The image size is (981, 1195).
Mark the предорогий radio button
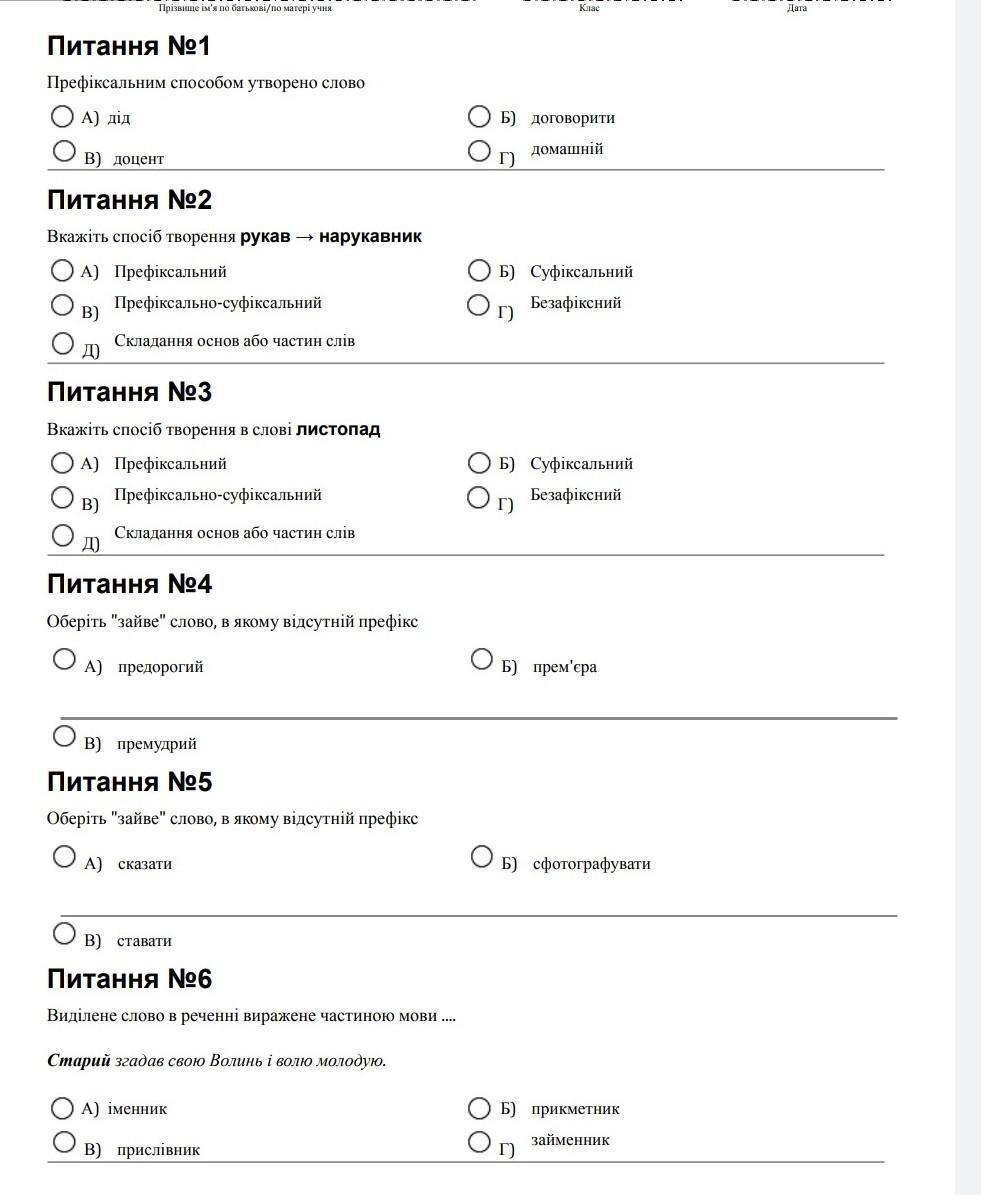tap(64, 658)
